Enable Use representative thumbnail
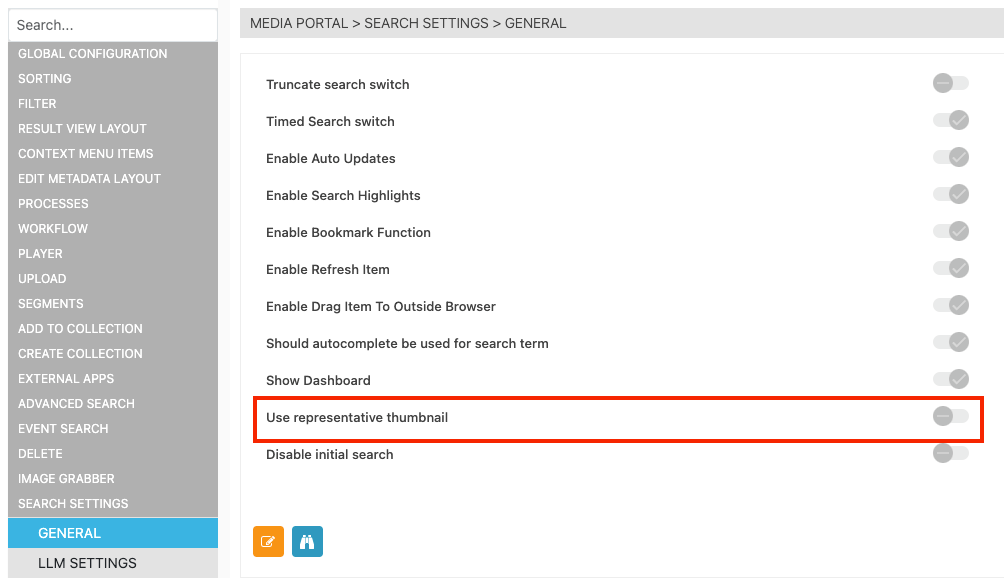Image resolution: width=1004 pixels, height=578 pixels. point(949,417)
